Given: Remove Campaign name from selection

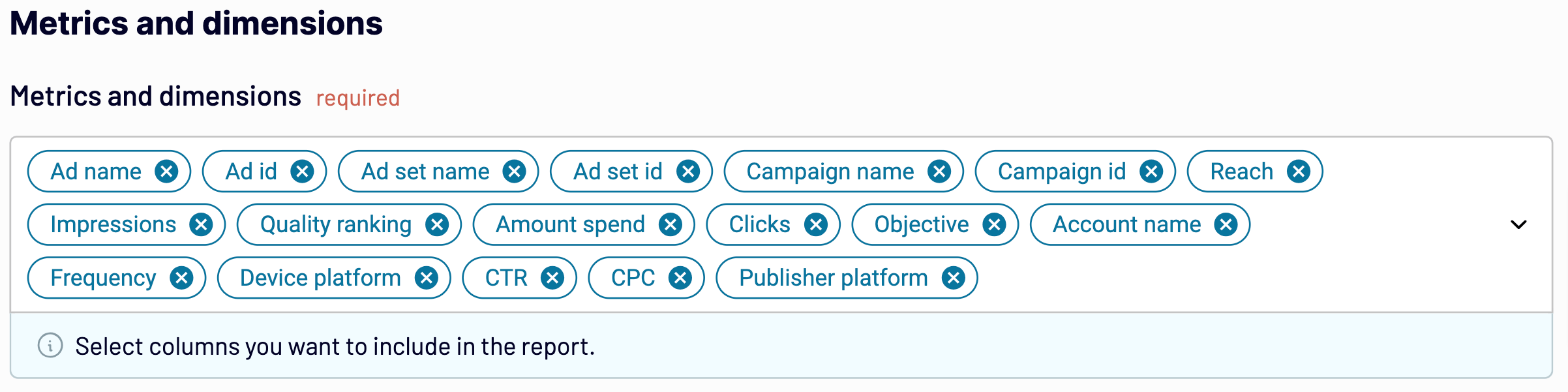Looking at the screenshot, I should pyautogui.click(x=939, y=172).
